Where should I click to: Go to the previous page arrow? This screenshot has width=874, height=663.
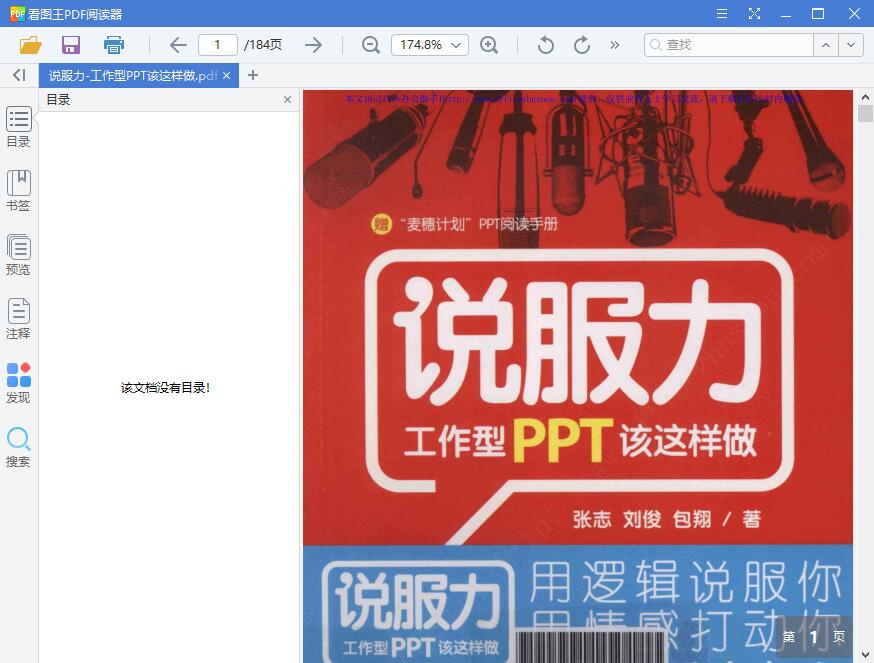coord(178,45)
